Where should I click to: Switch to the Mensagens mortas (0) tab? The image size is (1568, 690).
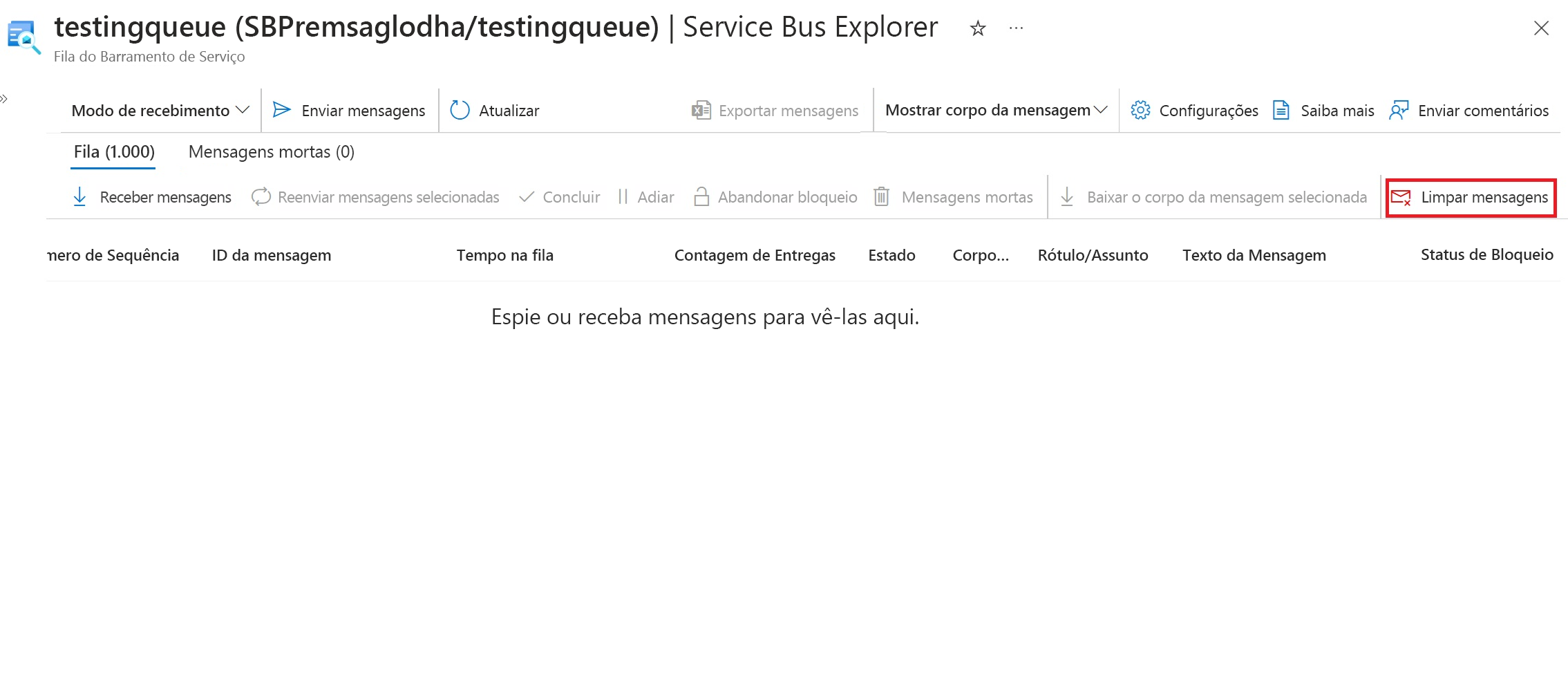coord(272,152)
